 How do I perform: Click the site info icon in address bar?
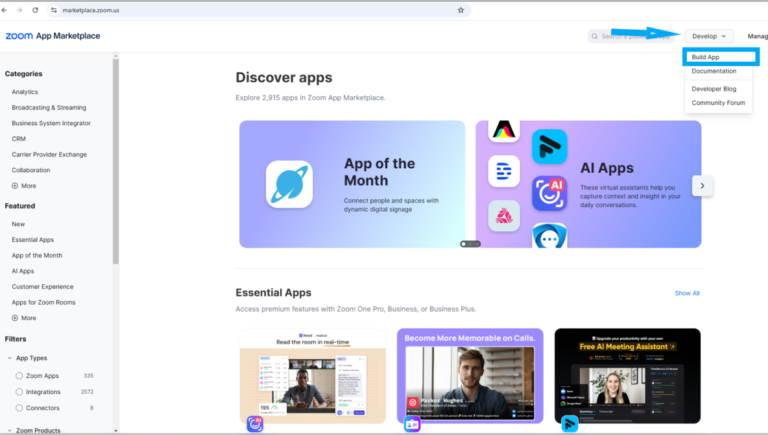[x=54, y=10]
